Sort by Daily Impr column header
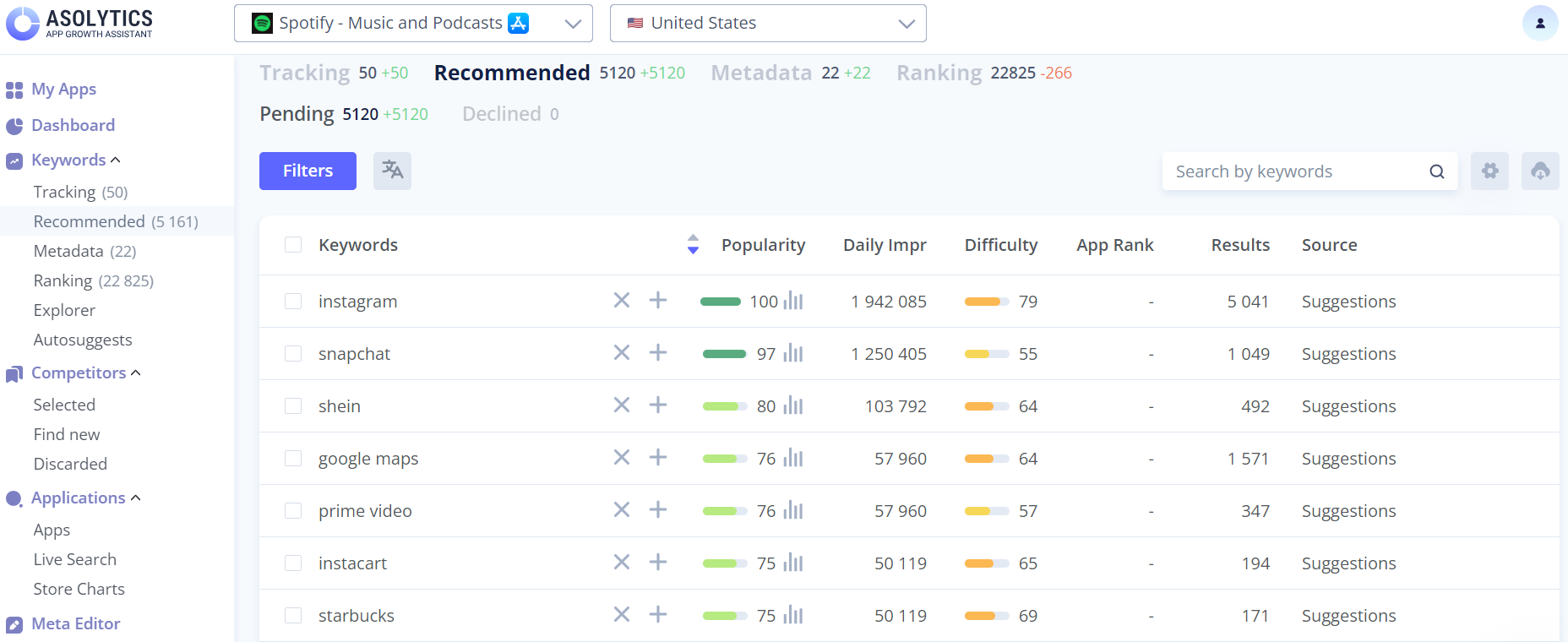This screenshot has height=642, width=1568. (x=885, y=245)
